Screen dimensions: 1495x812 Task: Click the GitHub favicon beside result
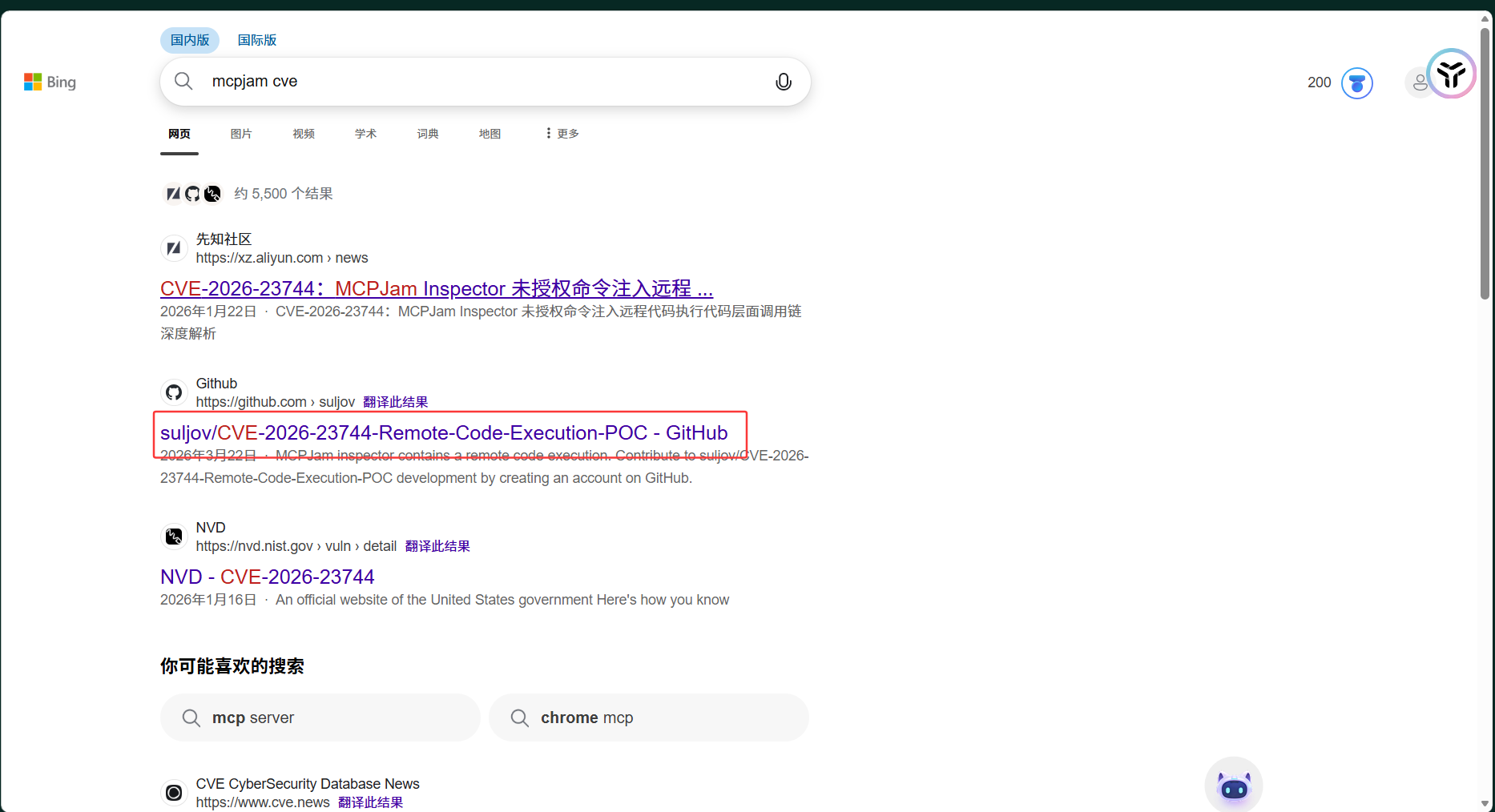coord(174,392)
